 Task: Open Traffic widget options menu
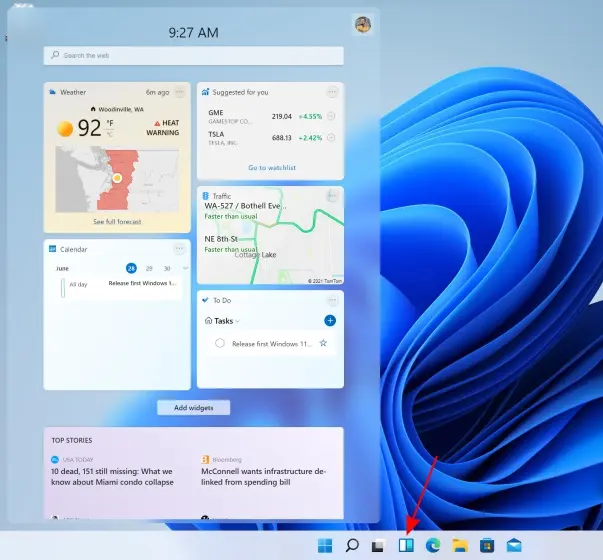point(332,196)
